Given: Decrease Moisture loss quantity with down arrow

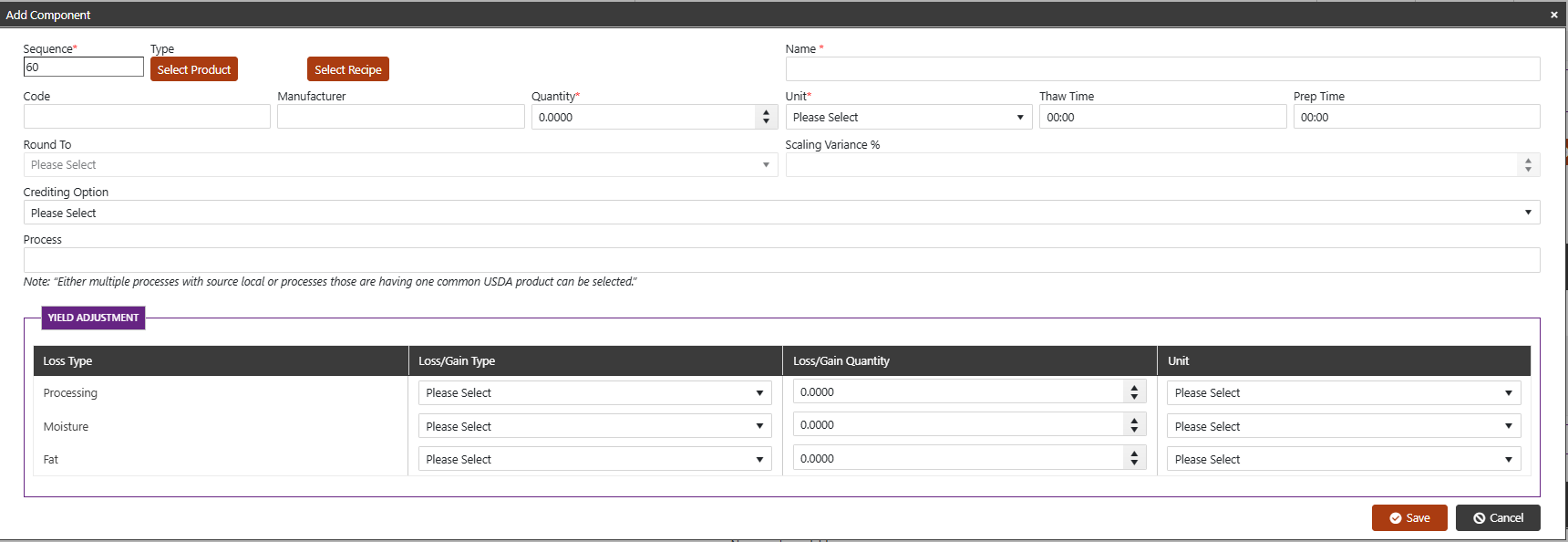Looking at the screenshot, I should click(x=1134, y=430).
